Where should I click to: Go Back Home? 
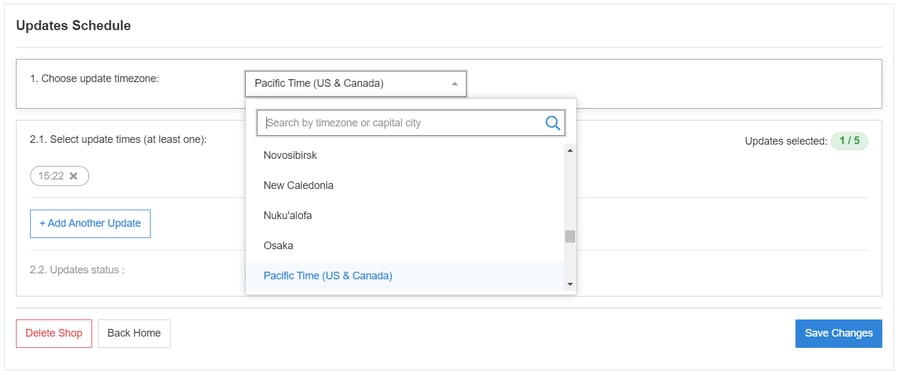(134, 333)
